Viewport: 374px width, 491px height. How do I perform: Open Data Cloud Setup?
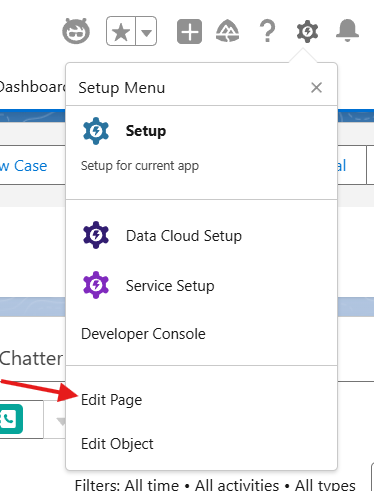point(202,235)
